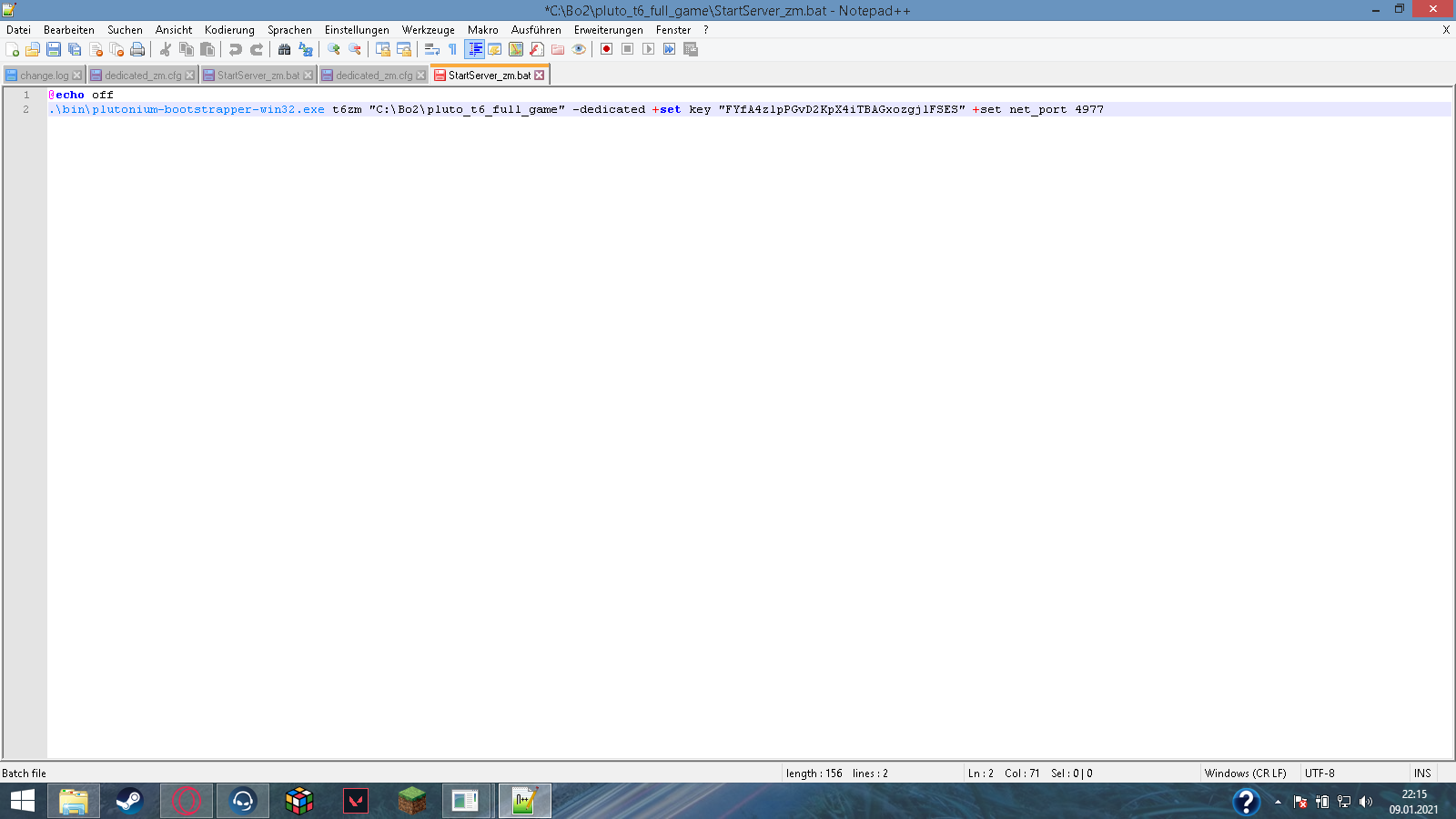The width and height of the screenshot is (1456, 819).
Task: Toggle show all characters pilcrow icon
Action: (453, 49)
